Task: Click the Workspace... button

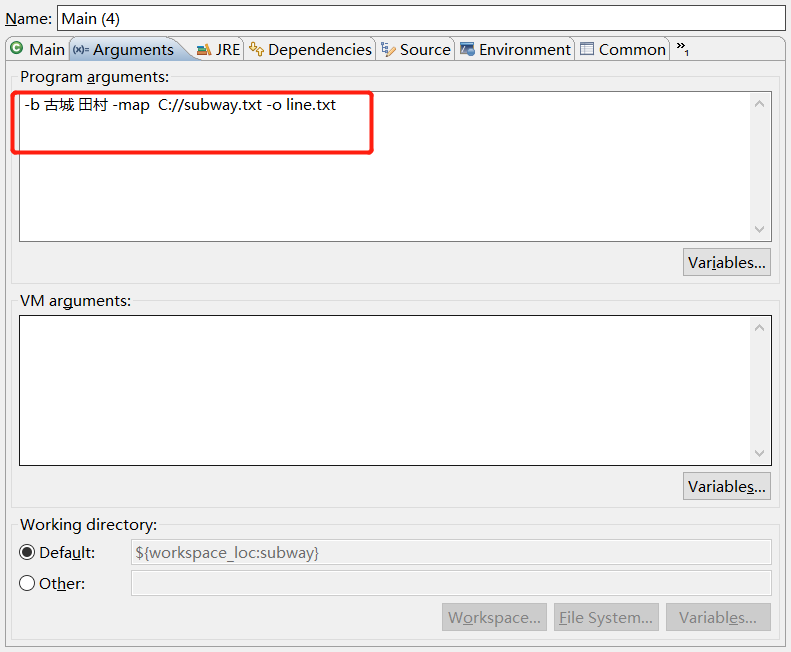Action: [494, 617]
